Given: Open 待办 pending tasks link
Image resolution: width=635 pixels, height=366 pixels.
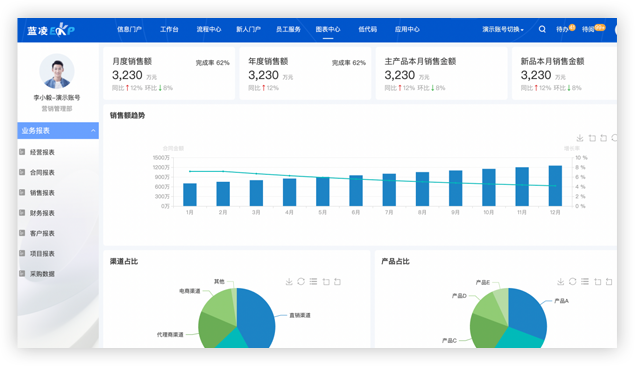Looking at the screenshot, I should pos(565,29).
